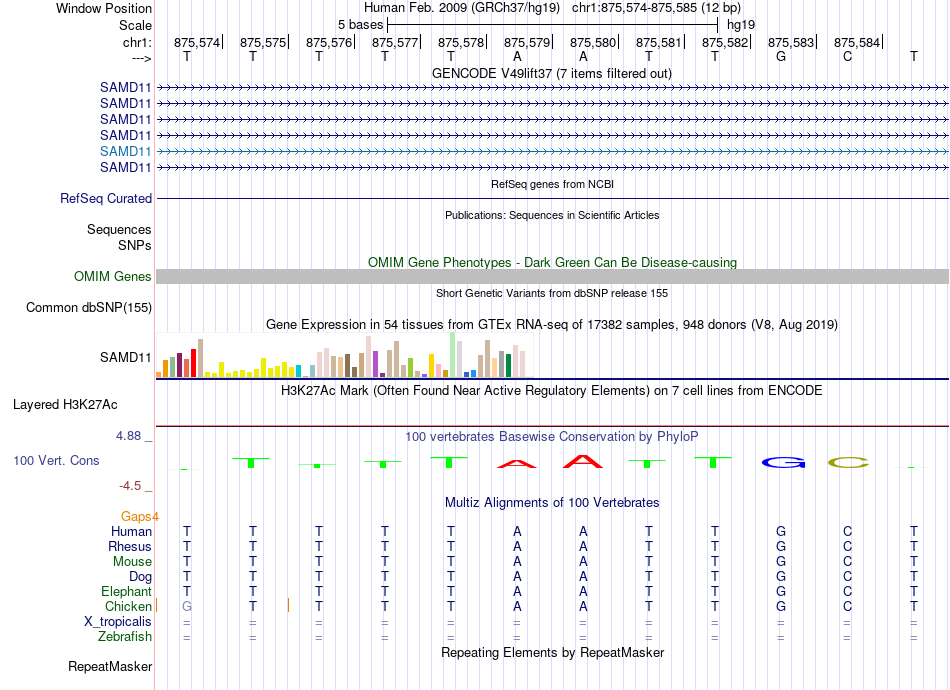Click the 'chr1:' label on the base position ruler
This screenshot has width=950, height=690.
pyautogui.click(x=137, y=42)
